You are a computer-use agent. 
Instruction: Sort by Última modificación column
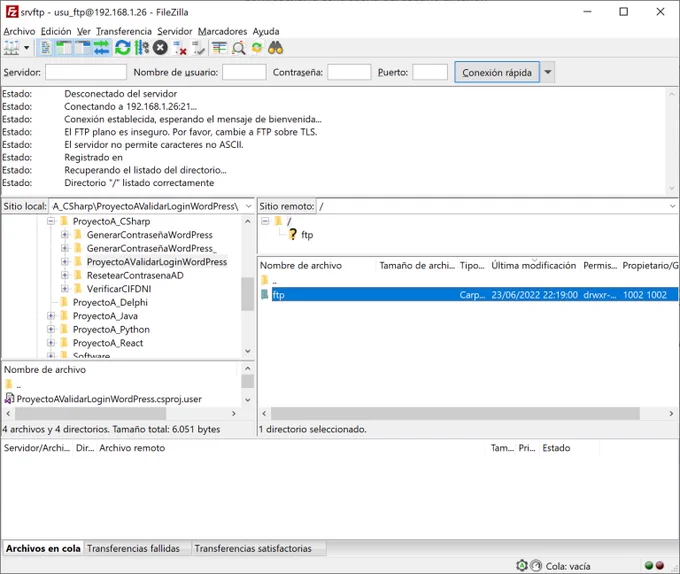(533, 265)
